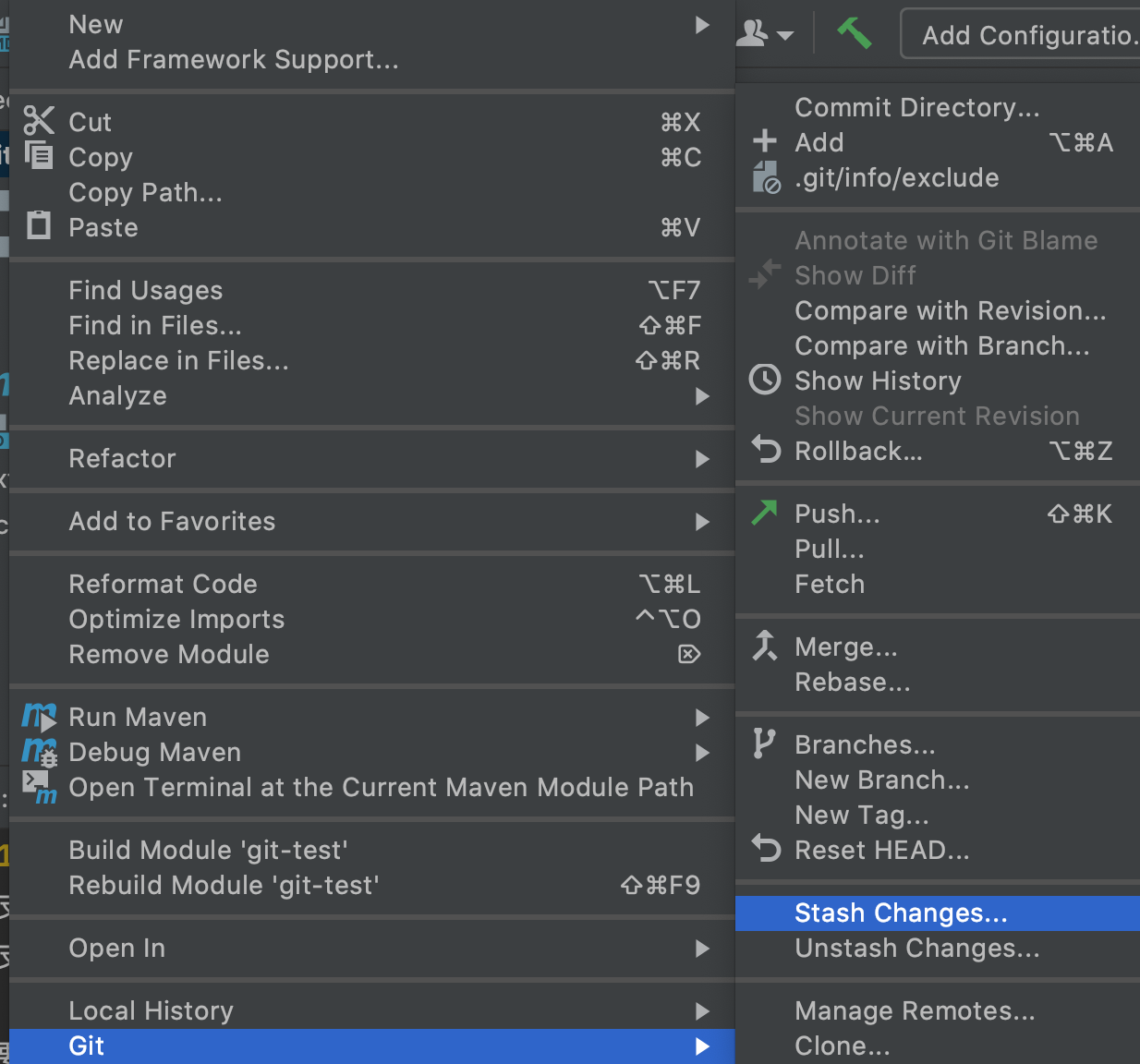Viewport: 1140px width, 1064px height.
Task: Click the Copy icon in menu
Action: [39, 155]
